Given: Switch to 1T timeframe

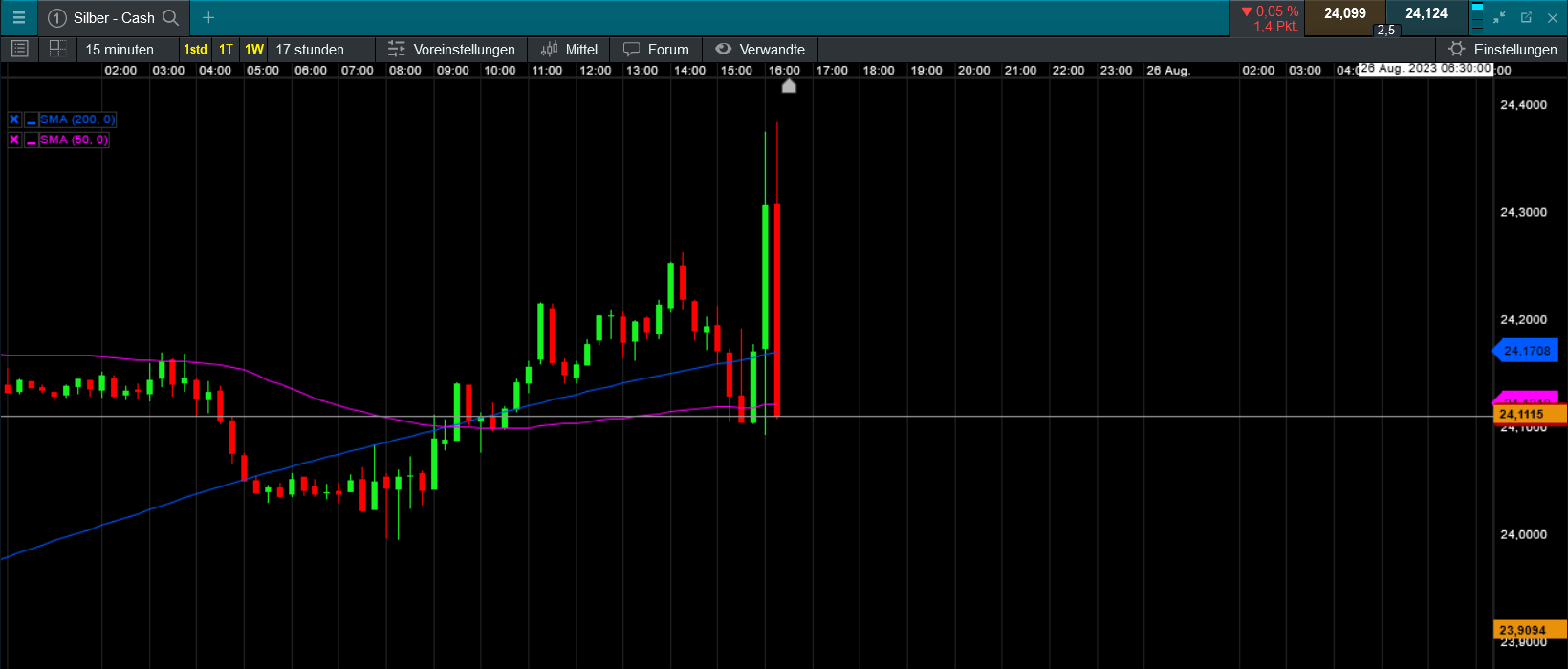Looking at the screenshot, I should [x=226, y=50].
